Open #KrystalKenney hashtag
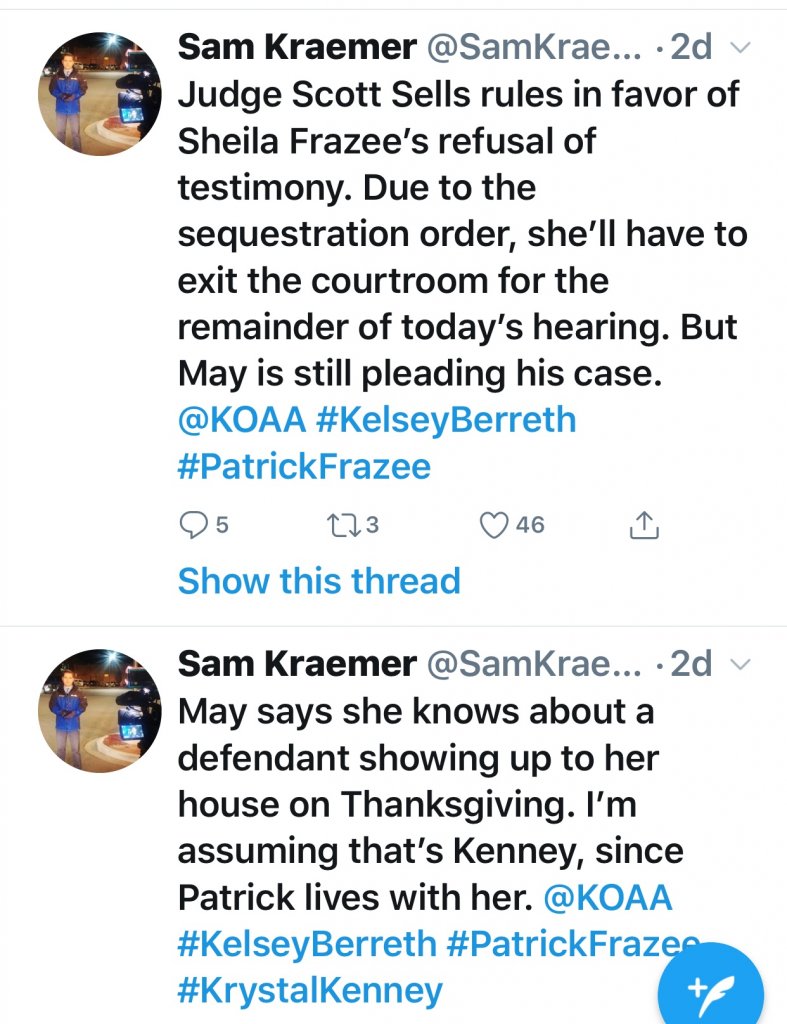The image size is (787, 1024). pos(310,990)
